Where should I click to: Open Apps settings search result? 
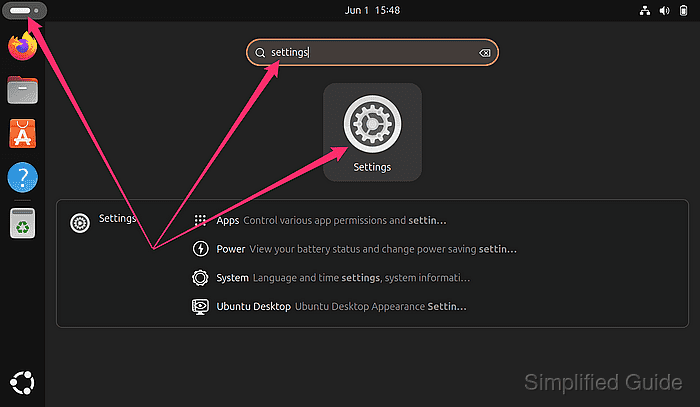pos(320,220)
